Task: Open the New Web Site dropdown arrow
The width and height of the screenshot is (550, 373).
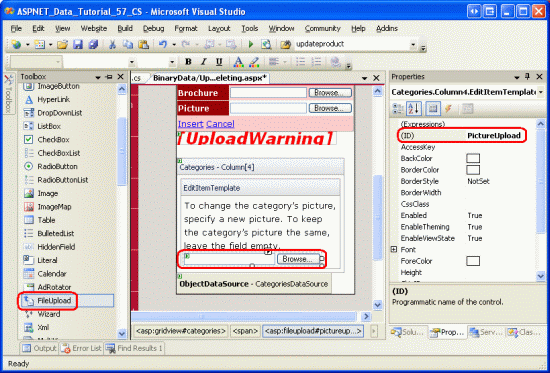Action: 27,45
